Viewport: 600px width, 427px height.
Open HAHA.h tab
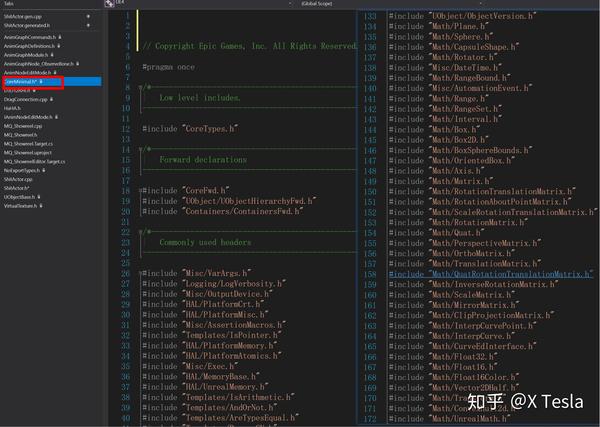click(x=12, y=108)
